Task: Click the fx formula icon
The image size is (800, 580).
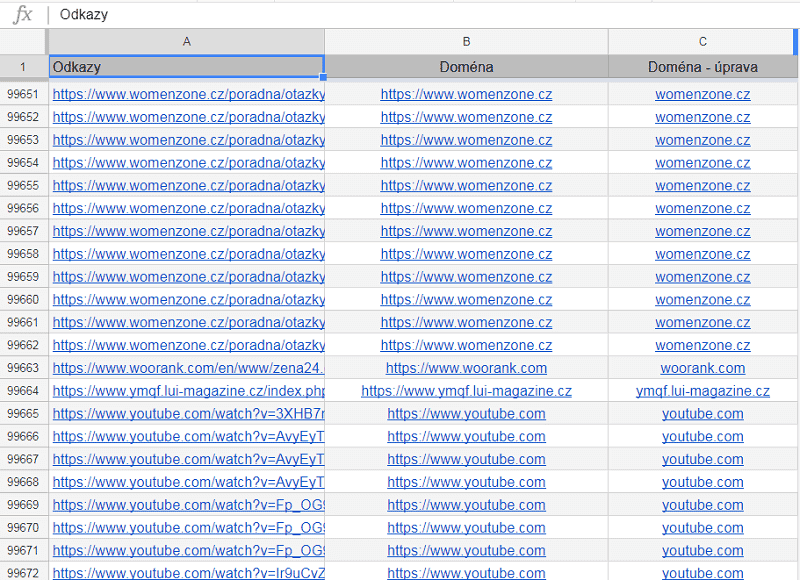Action: tap(22, 15)
